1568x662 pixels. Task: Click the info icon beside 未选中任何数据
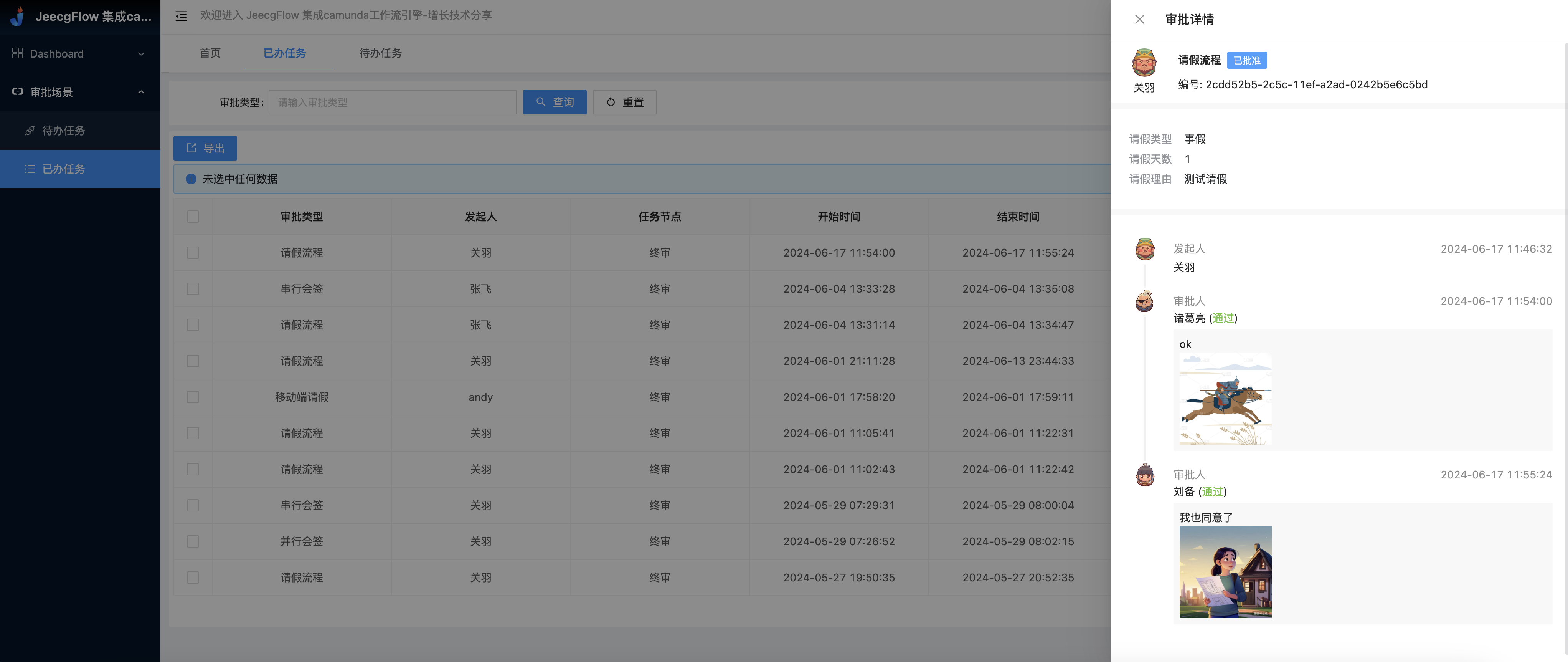tap(190, 179)
